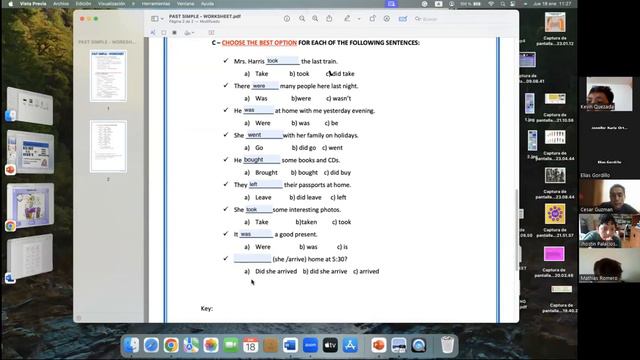The height and width of the screenshot is (360, 640).
Task: Click the screen sharing indicator in menu bar
Action: 391,4
